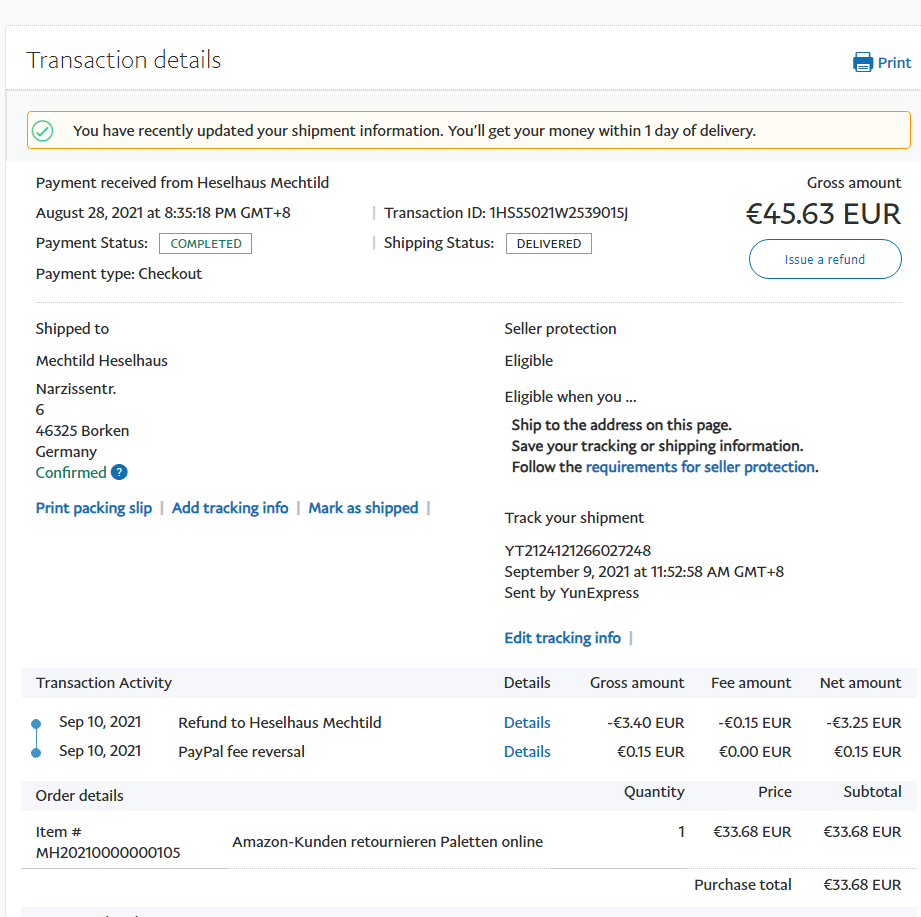Click the Print link

click(x=894, y=62)
